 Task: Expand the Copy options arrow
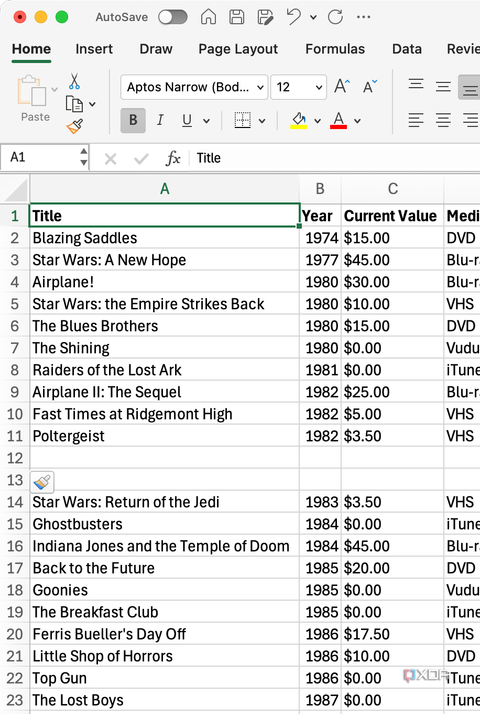(x=92, y=104)
